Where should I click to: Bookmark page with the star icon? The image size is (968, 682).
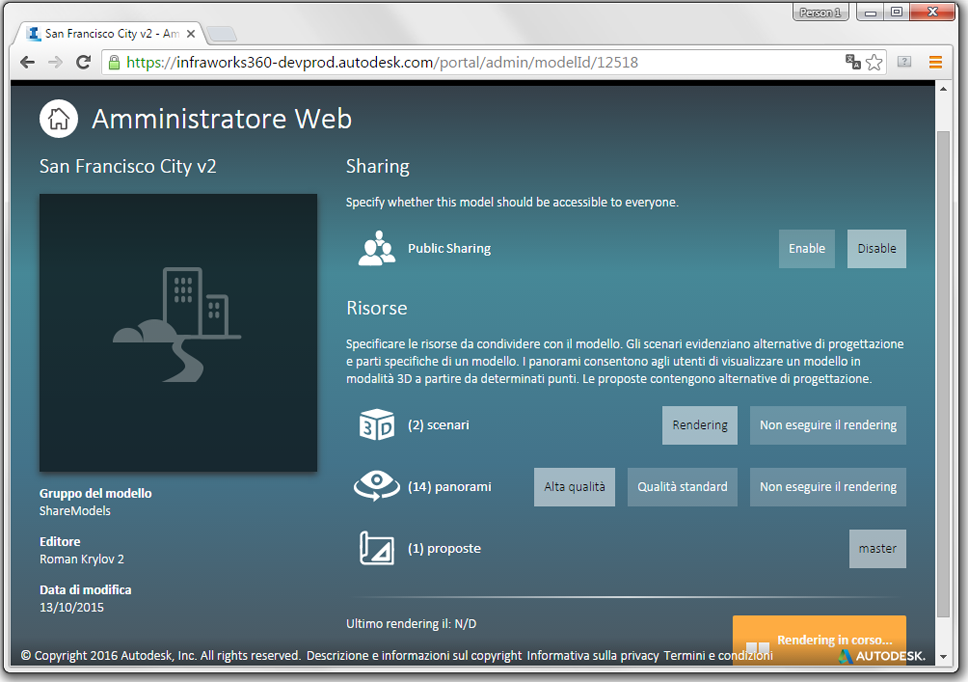(874, 62)
